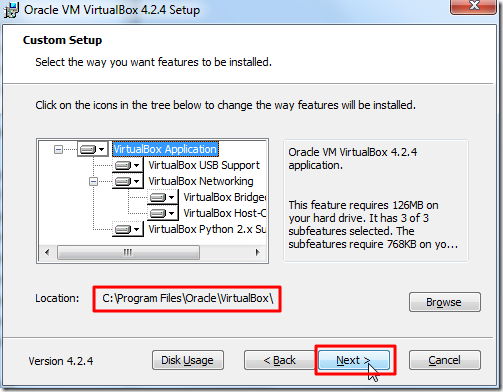Click the VirtualBox installer icon in the title bar
Viewport: 503px width, 392px height.
[11, 10]
